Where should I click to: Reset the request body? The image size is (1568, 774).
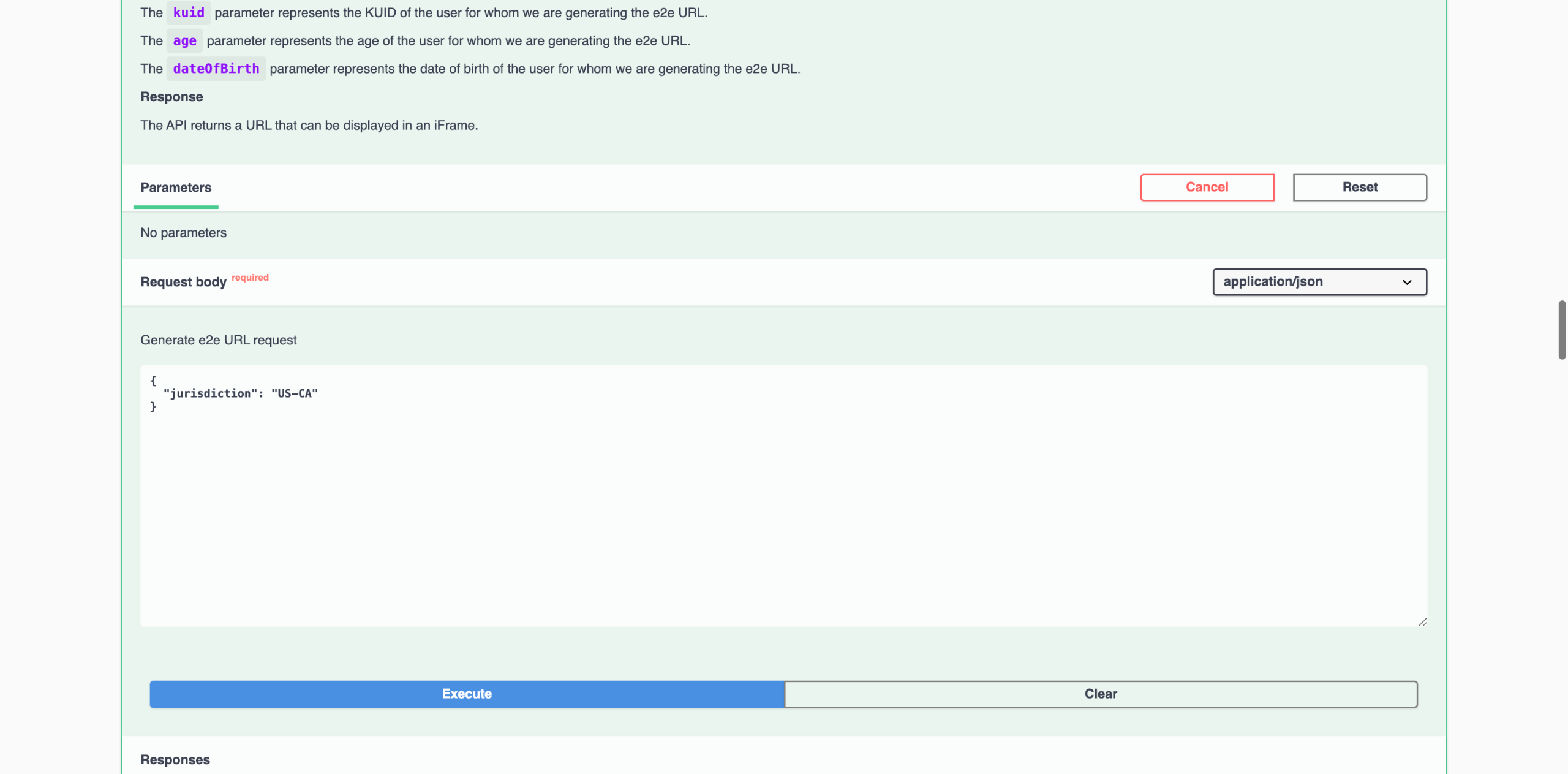[x=1360, y=187]
